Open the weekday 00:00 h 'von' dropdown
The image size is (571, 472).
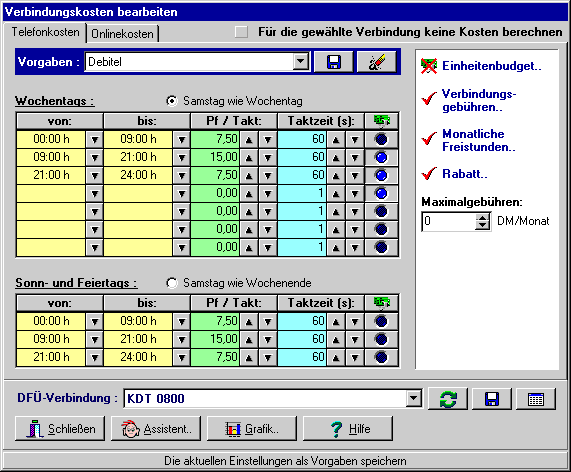[94, 139]
